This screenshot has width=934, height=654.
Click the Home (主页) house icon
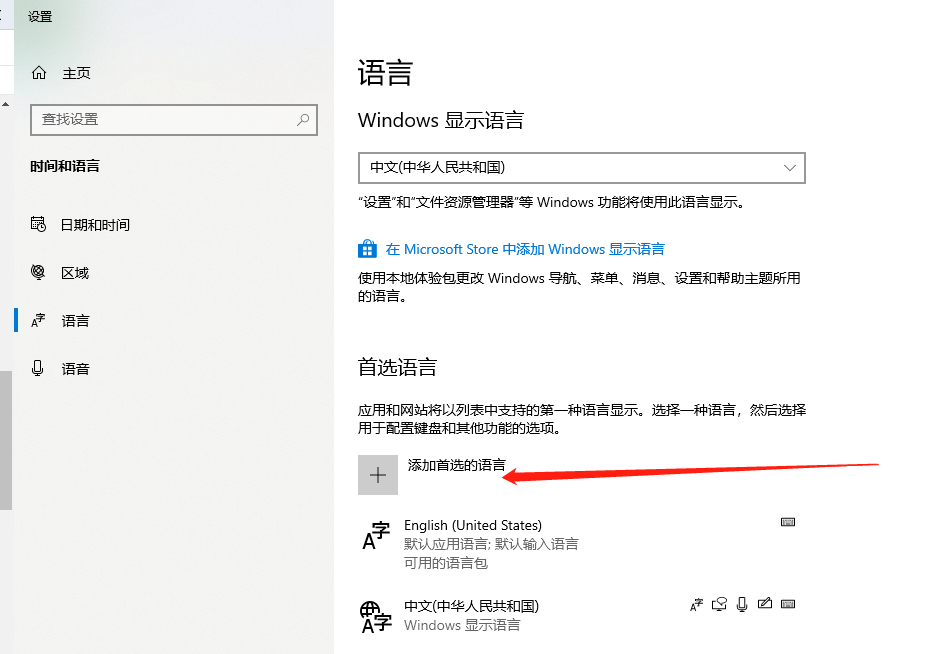[40, 73]
